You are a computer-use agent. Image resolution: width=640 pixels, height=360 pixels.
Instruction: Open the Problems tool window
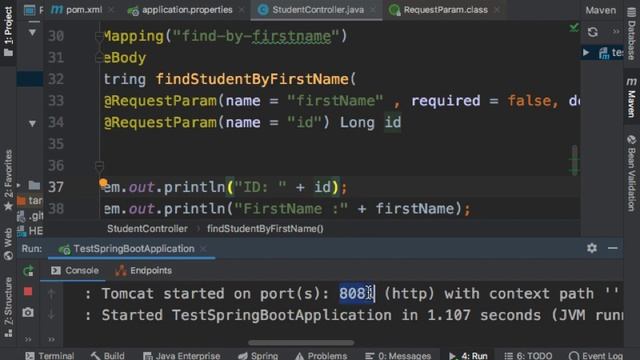(x=321, y=356)
